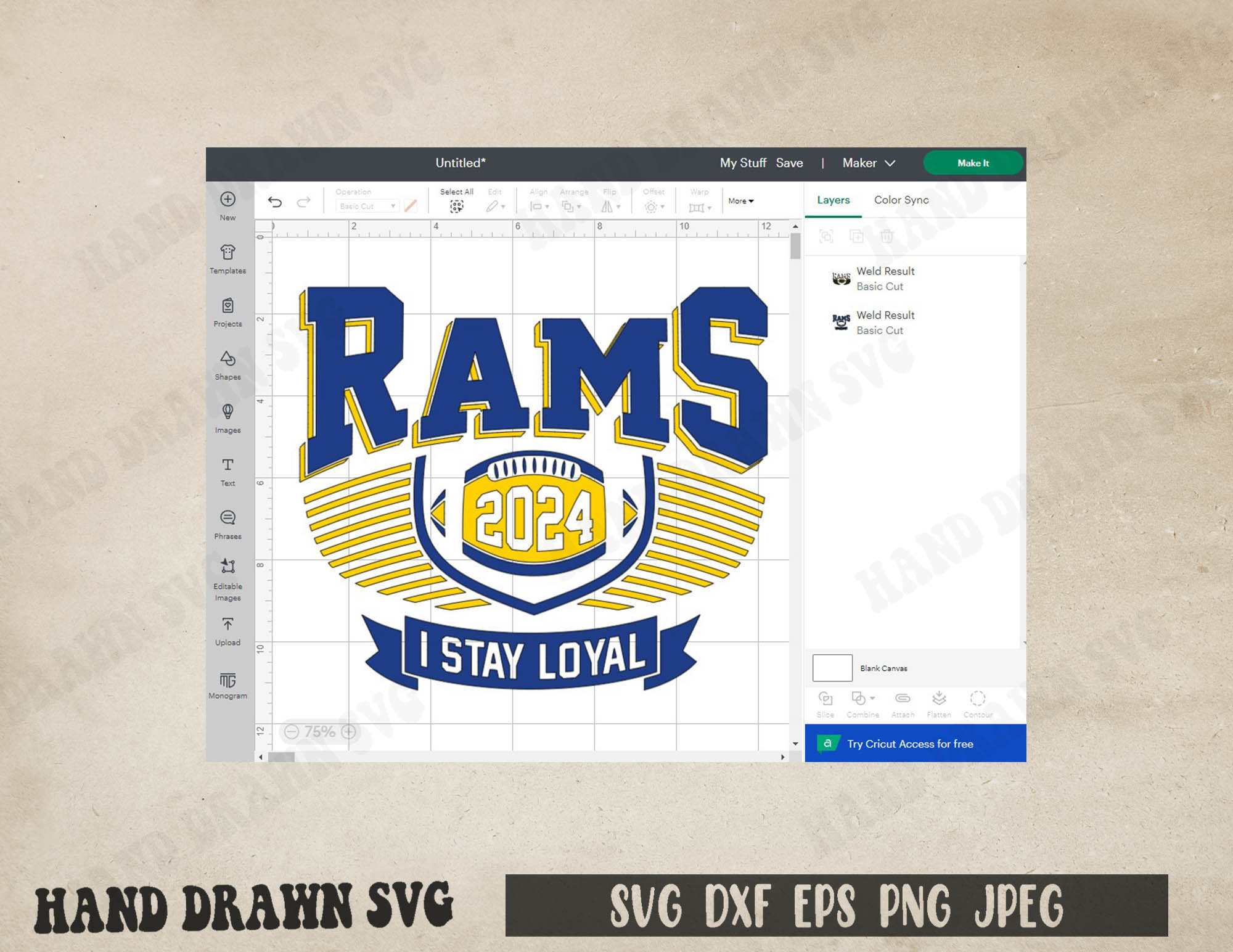Expand the Maker machine dropdown
This screenshot has height=952, width=1233.
point(868,163)
